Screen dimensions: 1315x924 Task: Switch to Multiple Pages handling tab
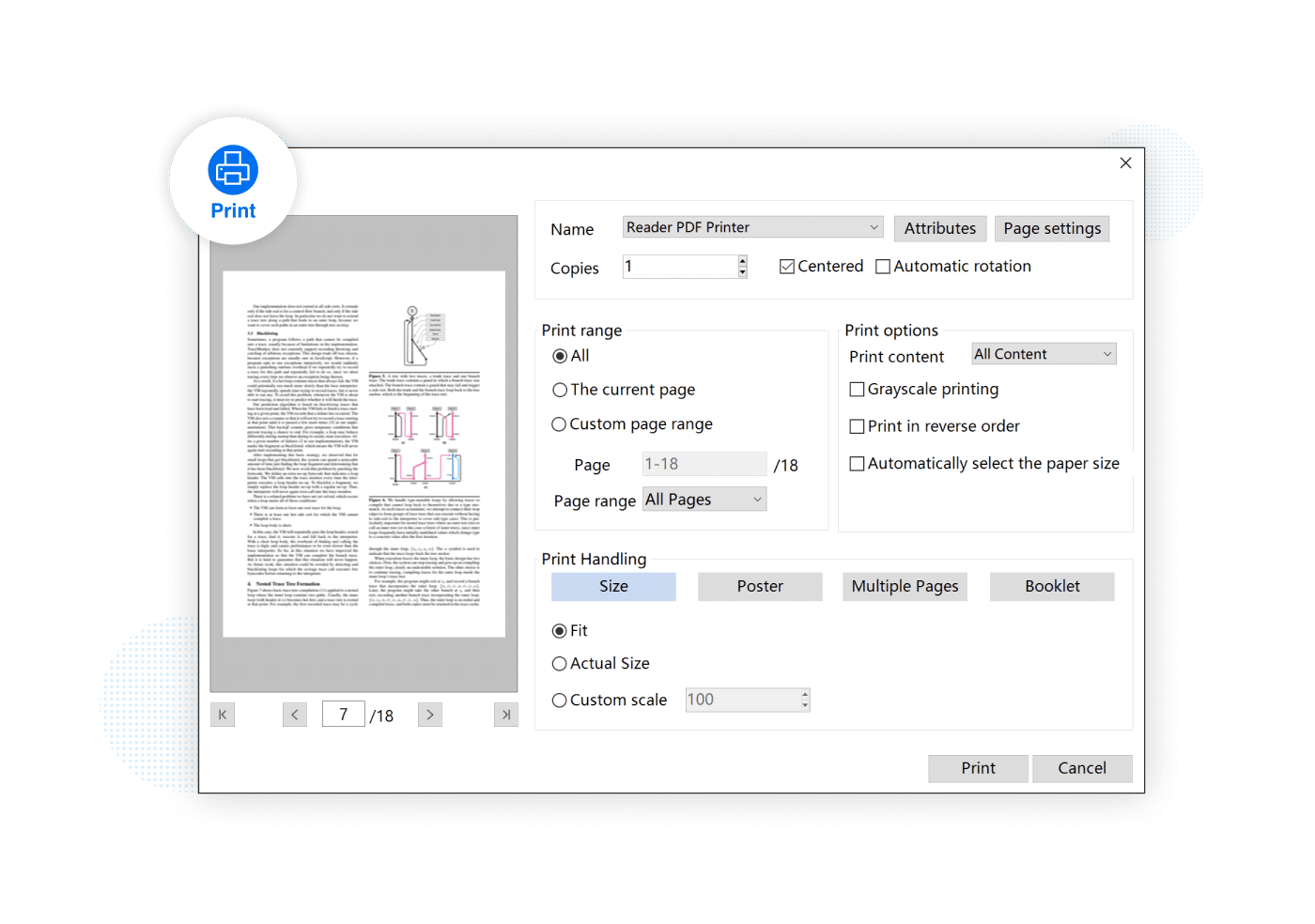point(905,587)
